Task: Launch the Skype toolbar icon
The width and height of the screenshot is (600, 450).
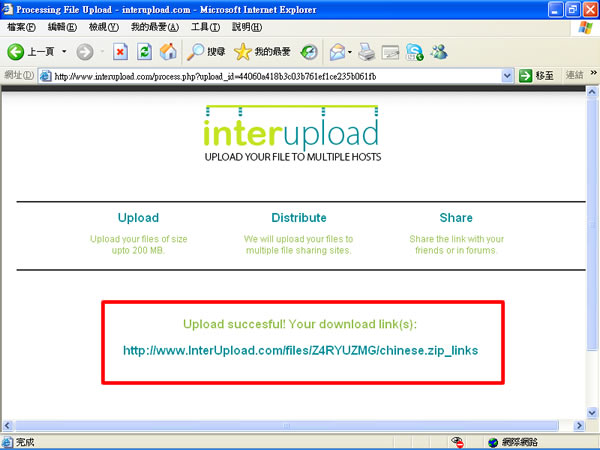Action: [415, 52]
